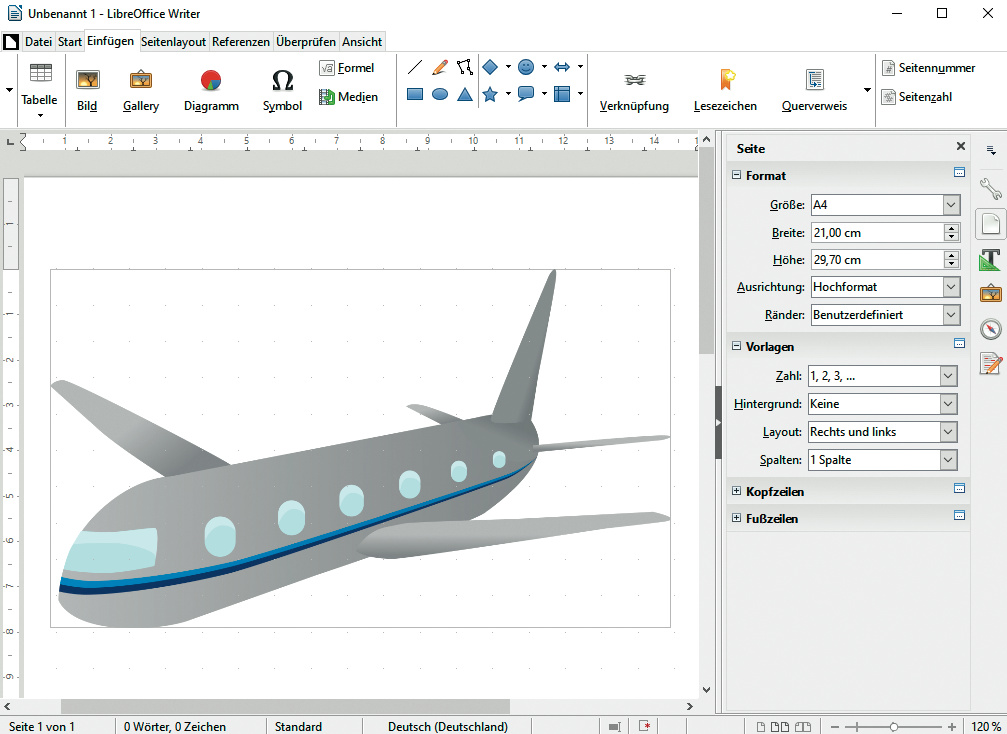
Task: Select the line drawing tool
Action: pyautogui.click(x=415, y=68)
